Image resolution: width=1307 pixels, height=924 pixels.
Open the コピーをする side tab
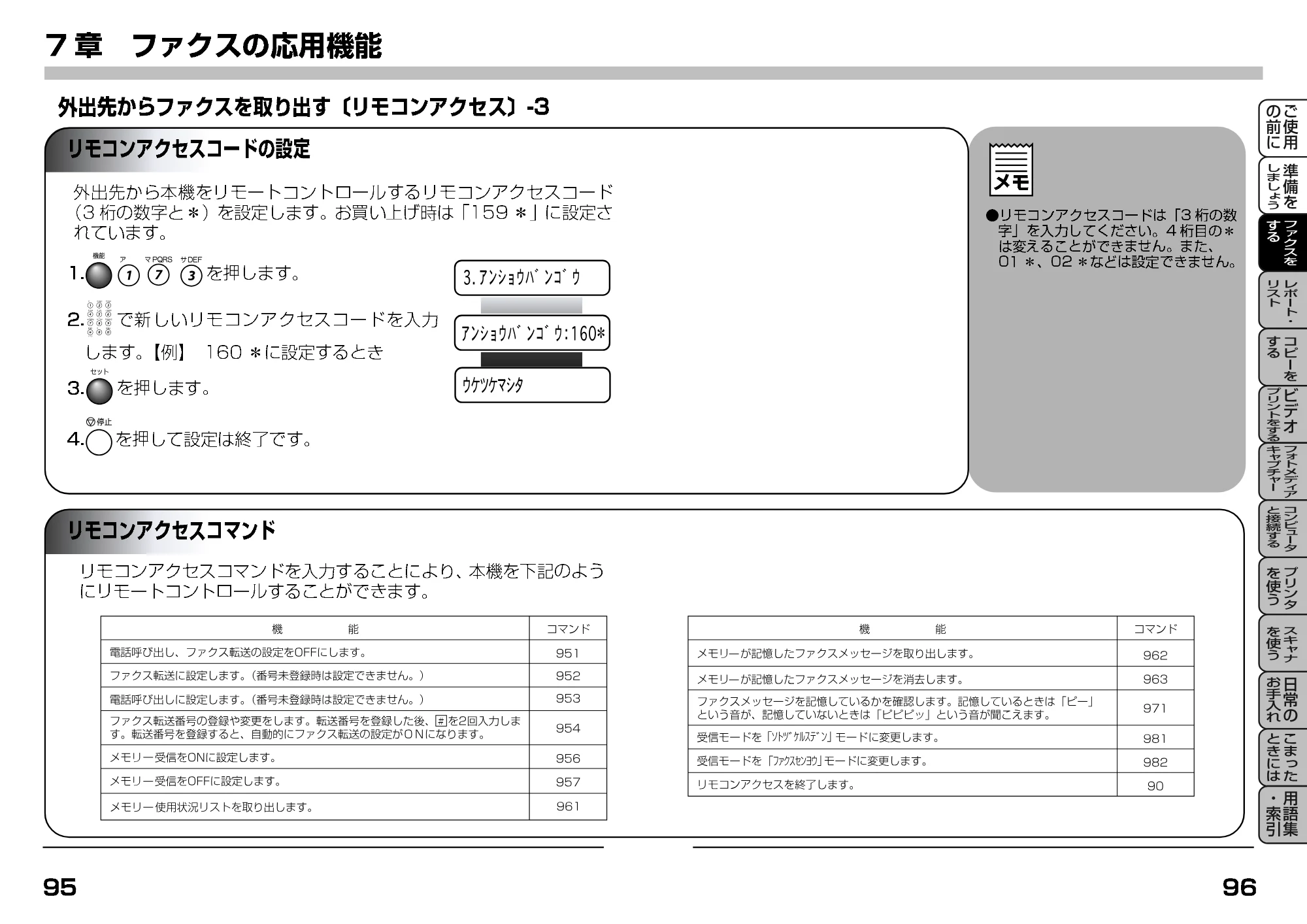(x=1282, y=357)
